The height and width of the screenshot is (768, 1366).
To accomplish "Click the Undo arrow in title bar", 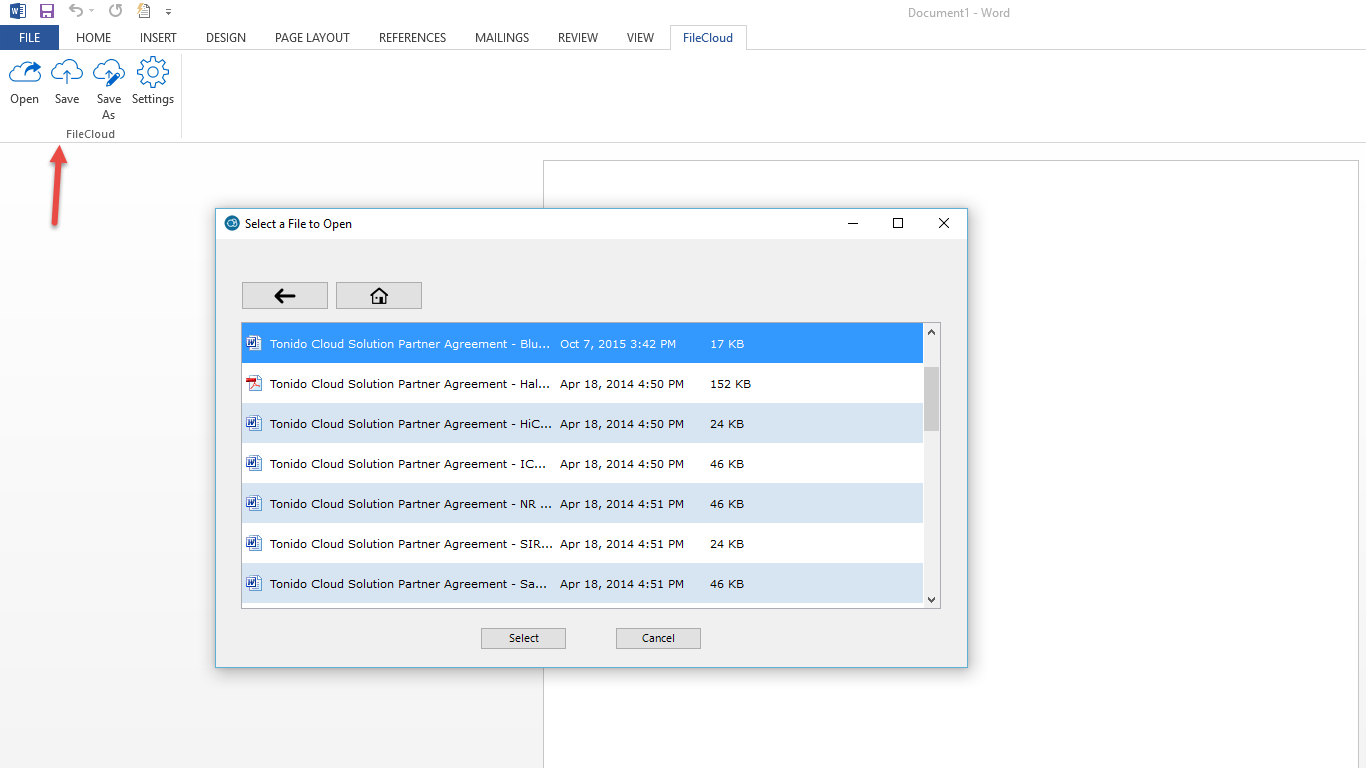I will click(x=75, y=11).
